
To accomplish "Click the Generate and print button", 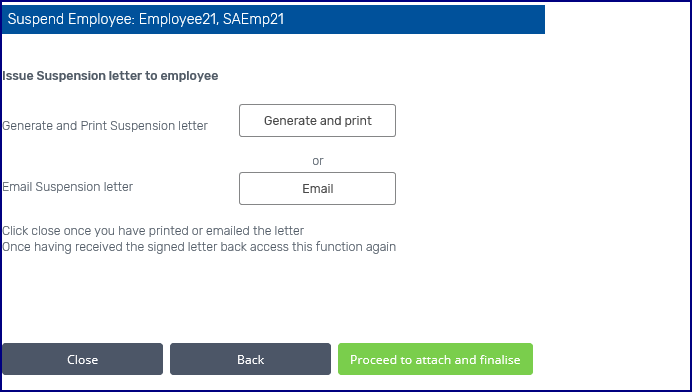I will [317, 121].
